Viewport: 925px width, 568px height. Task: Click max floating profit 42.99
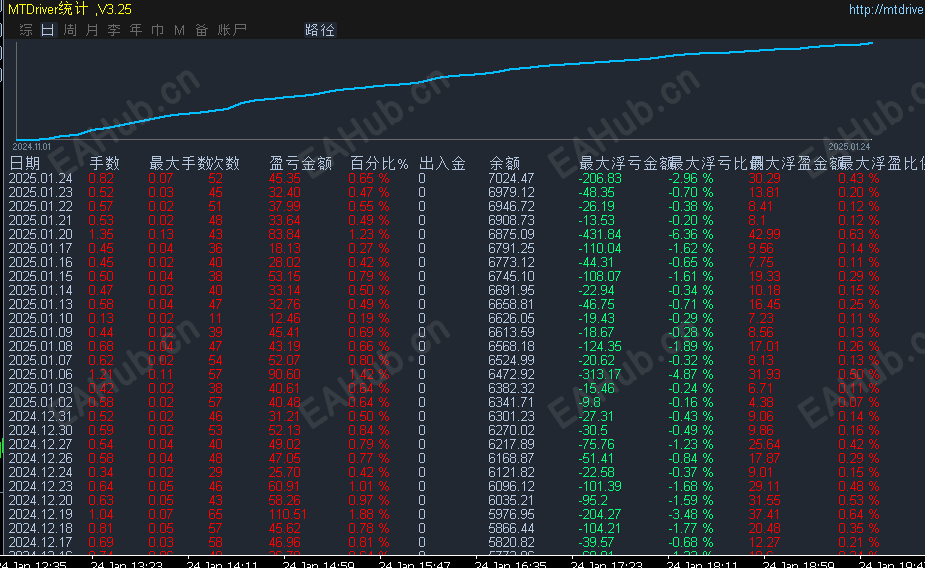(764, 234)
